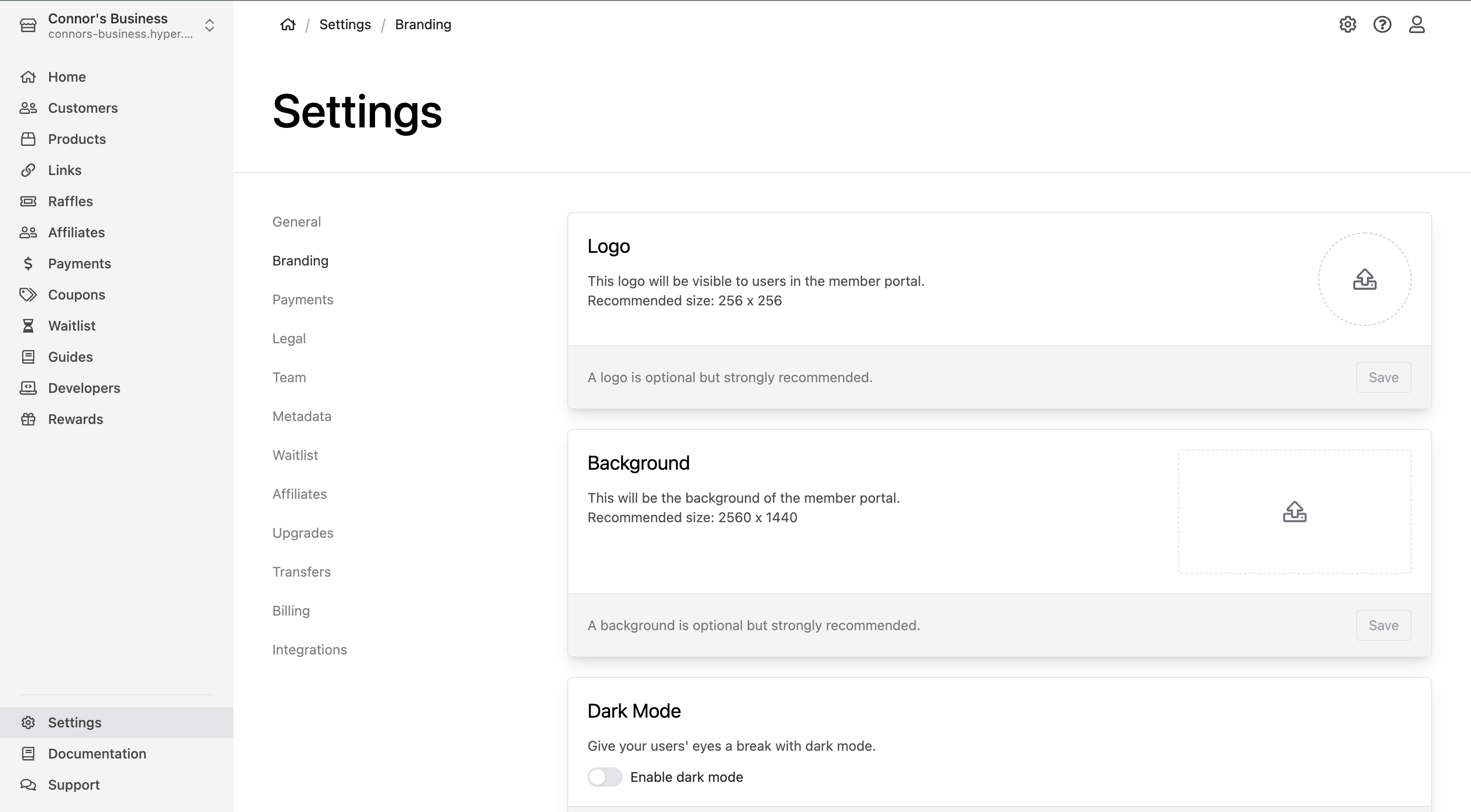Open the Integrations settings tab
This screenshot has height=812, width=1471.
click(309, 650)
